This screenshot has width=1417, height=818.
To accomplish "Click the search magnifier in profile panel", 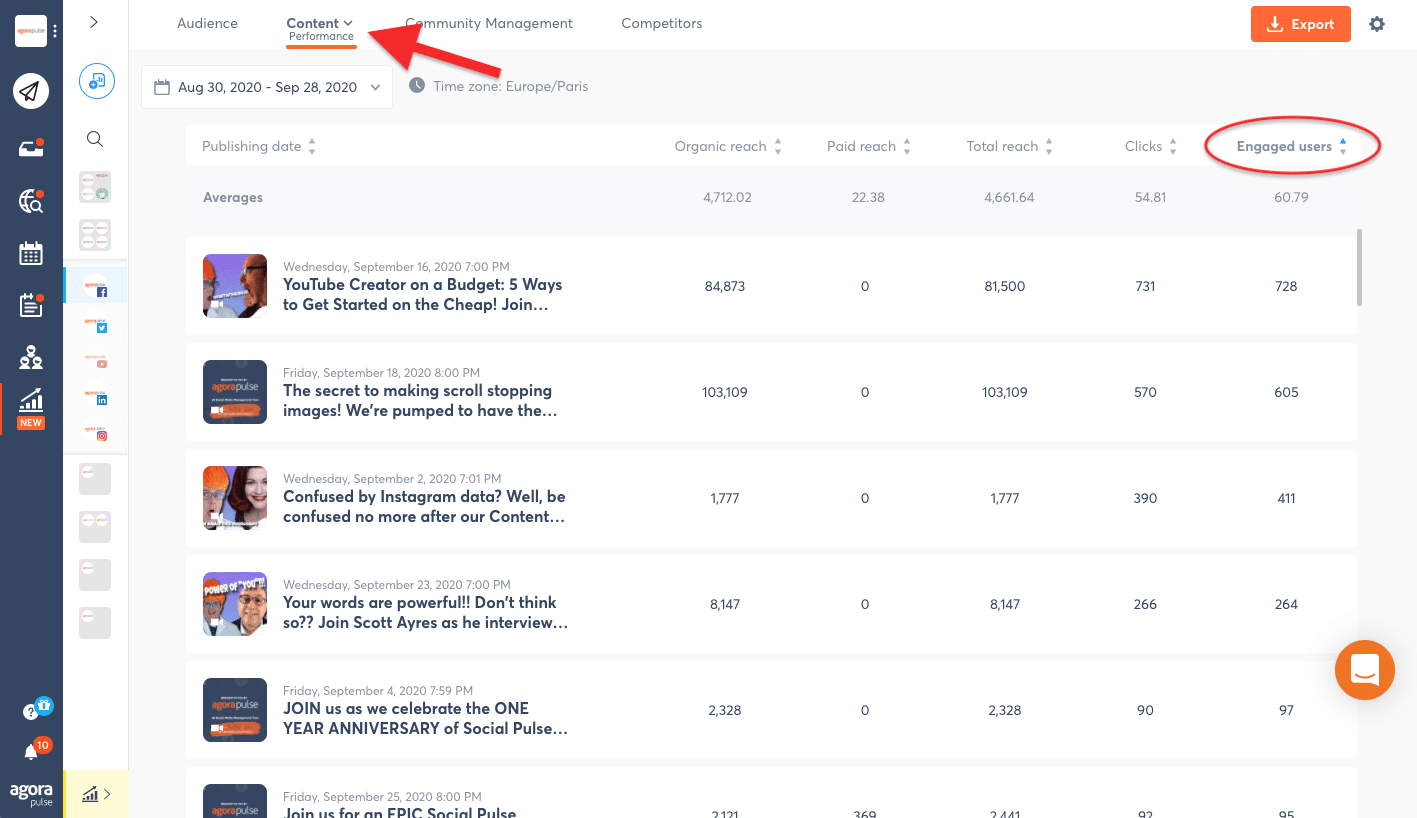I will point(95,139).
